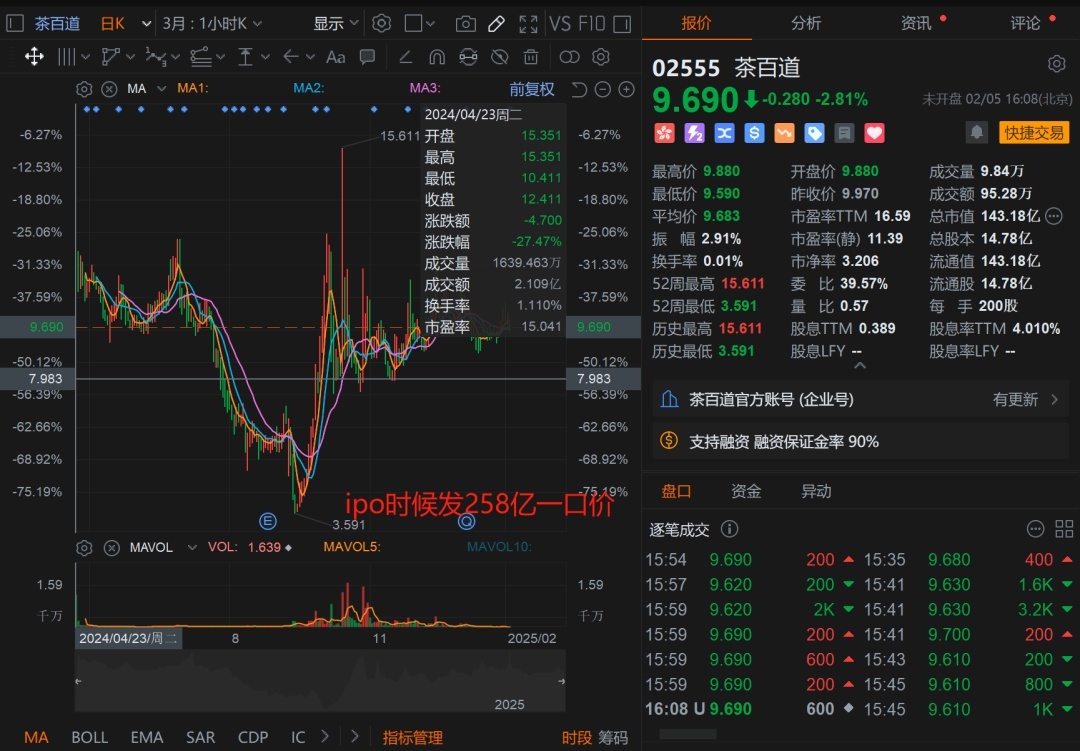
Task: Zoom in chart with plus icon
Action: (x=627, y=89)
